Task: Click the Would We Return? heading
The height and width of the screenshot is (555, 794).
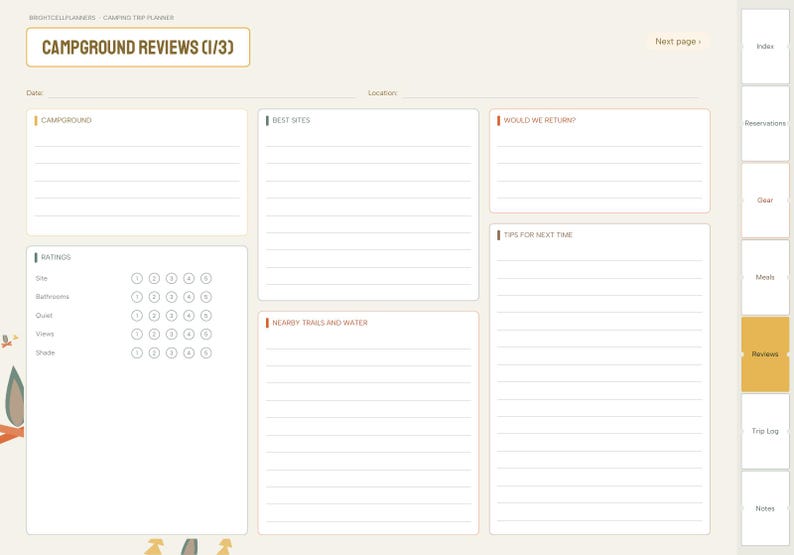Action: point(539,121)
